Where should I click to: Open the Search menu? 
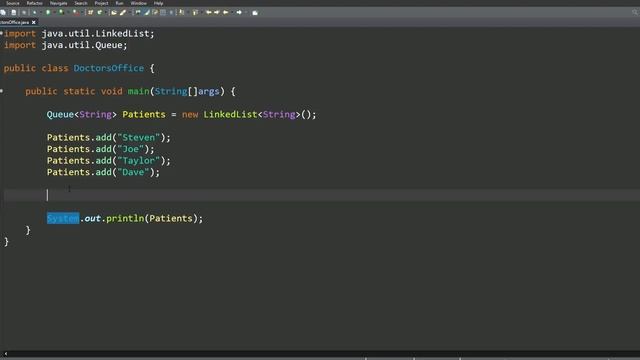click(x=81, y=3)
